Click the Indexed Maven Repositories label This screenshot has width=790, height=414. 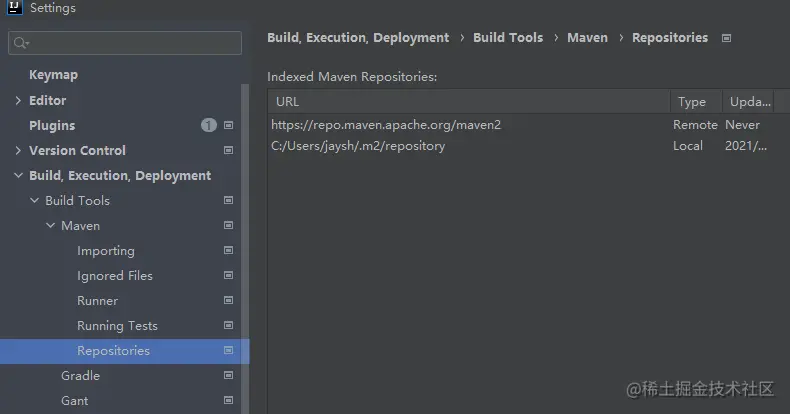pos(352,77)
